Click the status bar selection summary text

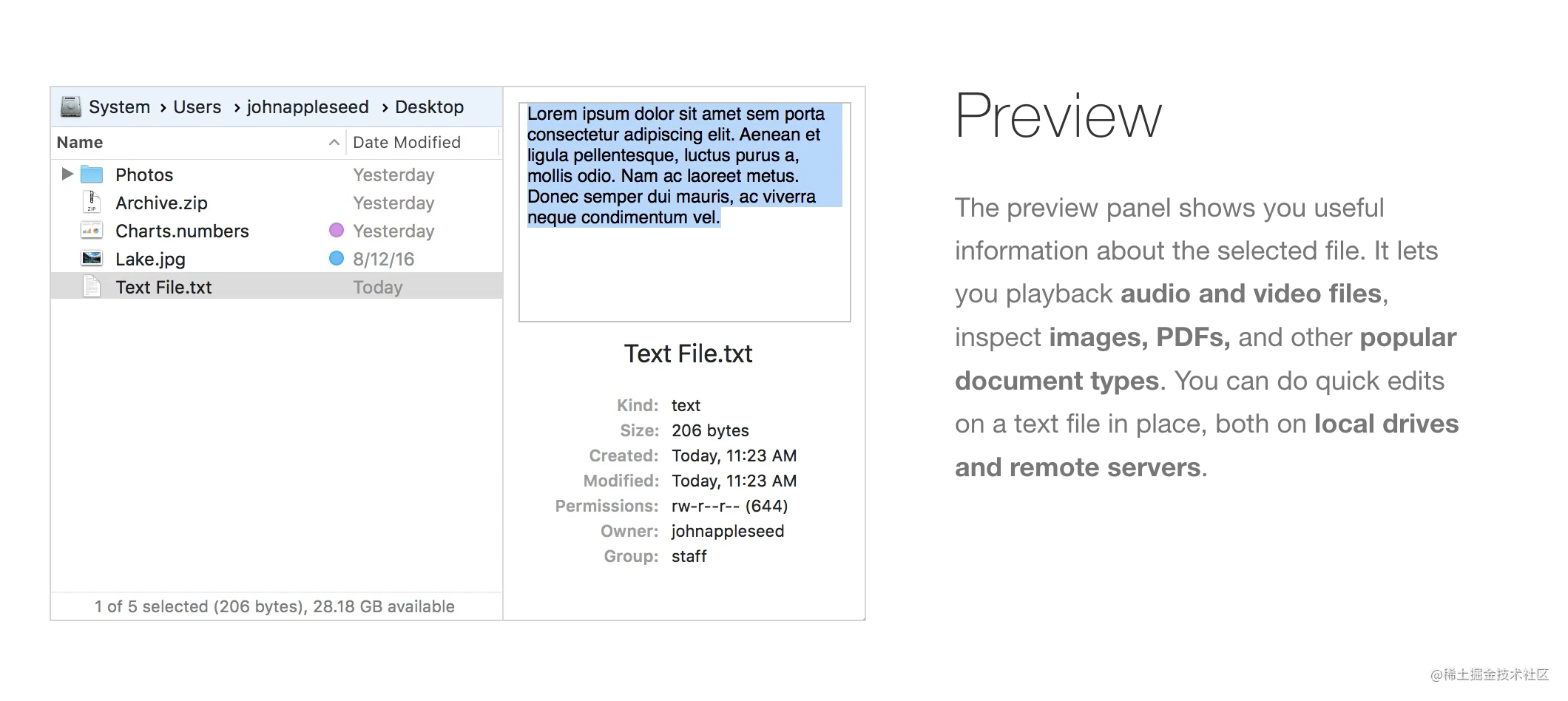point(274,606)
